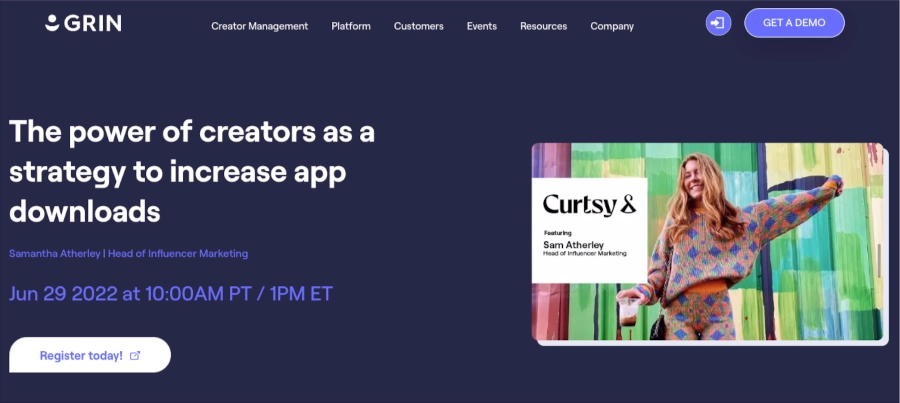Viewport: 900px width, 403px height.
Task: Click the external link icon in Register today
Action: pos(135,355)
